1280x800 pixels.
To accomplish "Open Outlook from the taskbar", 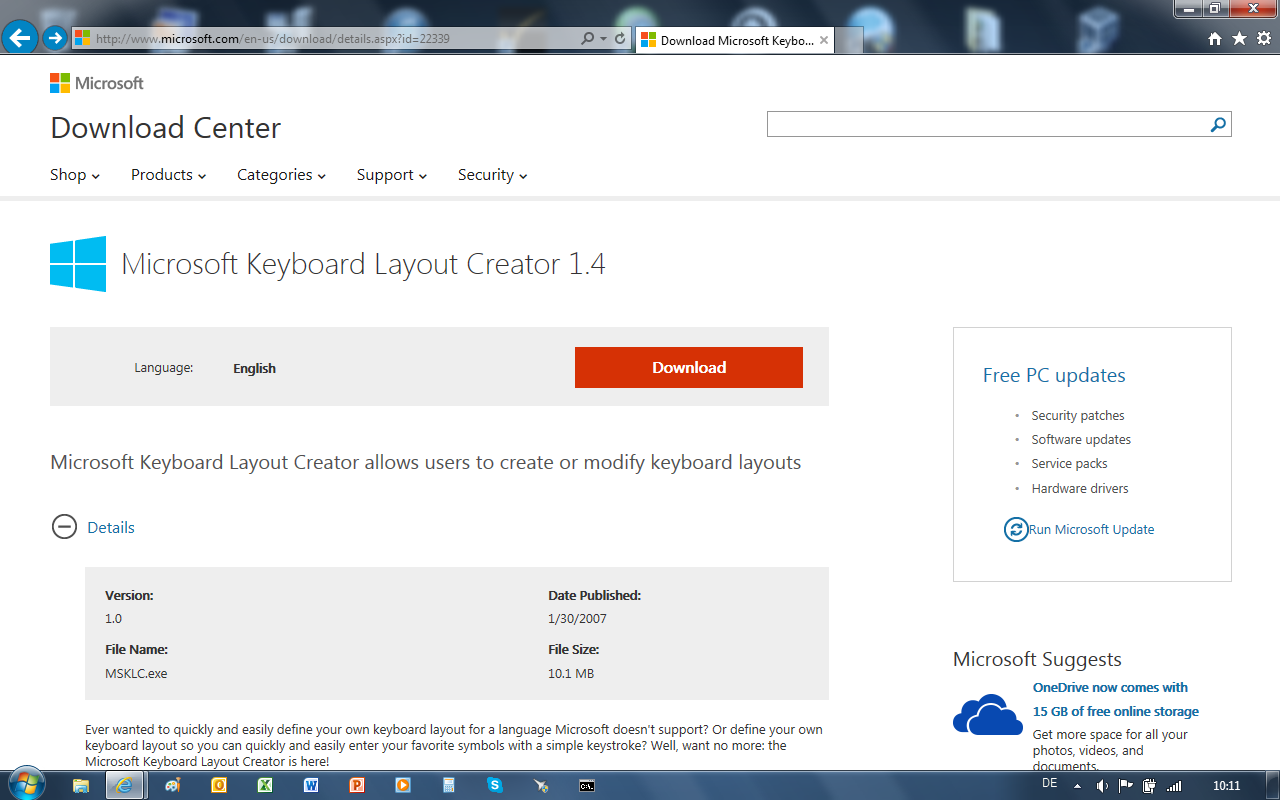I will click(x=218, y=785).
